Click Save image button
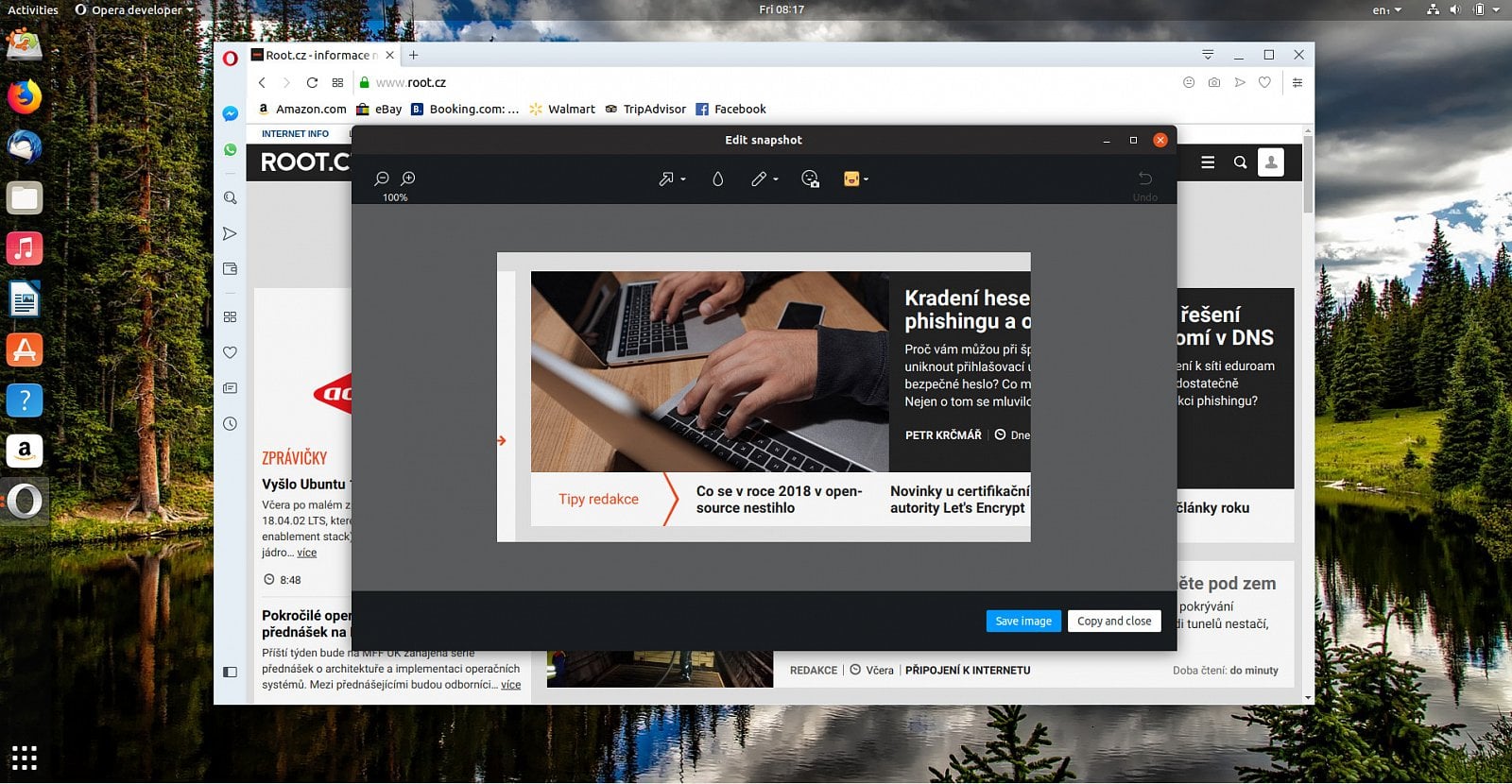This screenshot has width=1512, height=784. pyautogui.click(x=1023, y=621)
